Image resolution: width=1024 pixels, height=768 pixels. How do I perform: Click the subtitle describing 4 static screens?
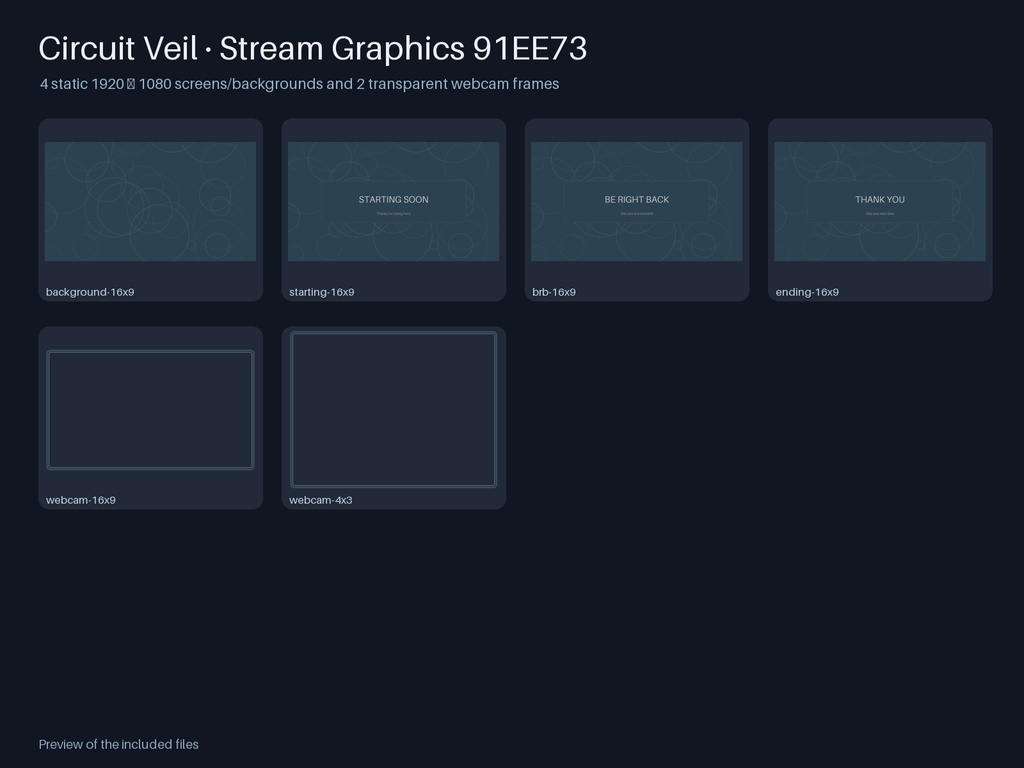click(299, 84)
